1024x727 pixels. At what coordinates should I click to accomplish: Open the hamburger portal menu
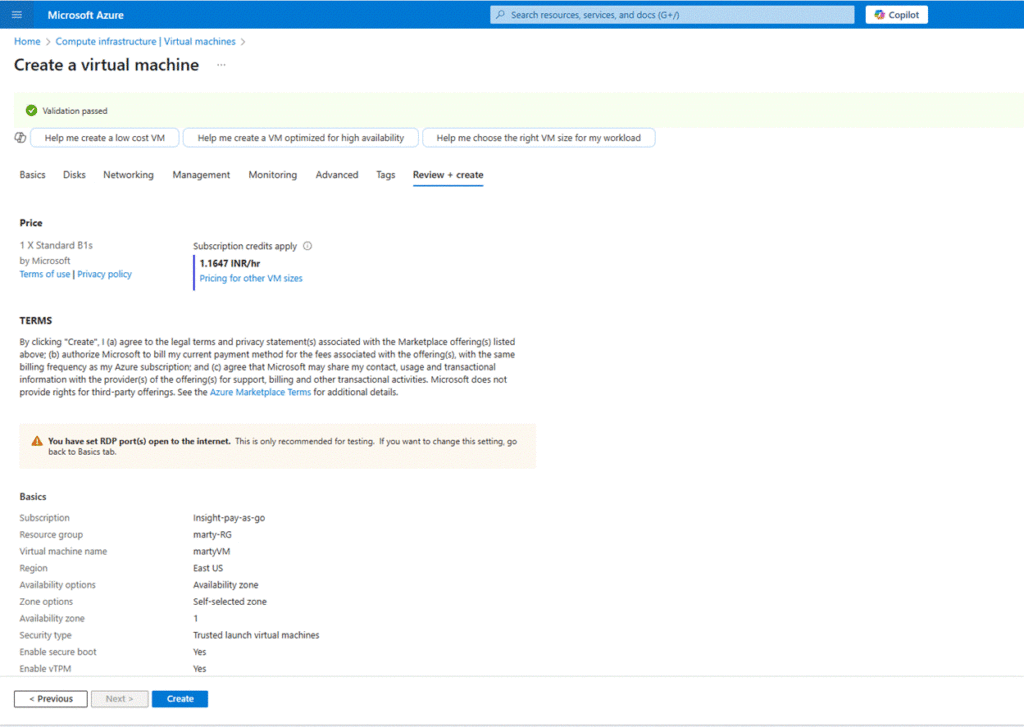[x=17, y=14]
